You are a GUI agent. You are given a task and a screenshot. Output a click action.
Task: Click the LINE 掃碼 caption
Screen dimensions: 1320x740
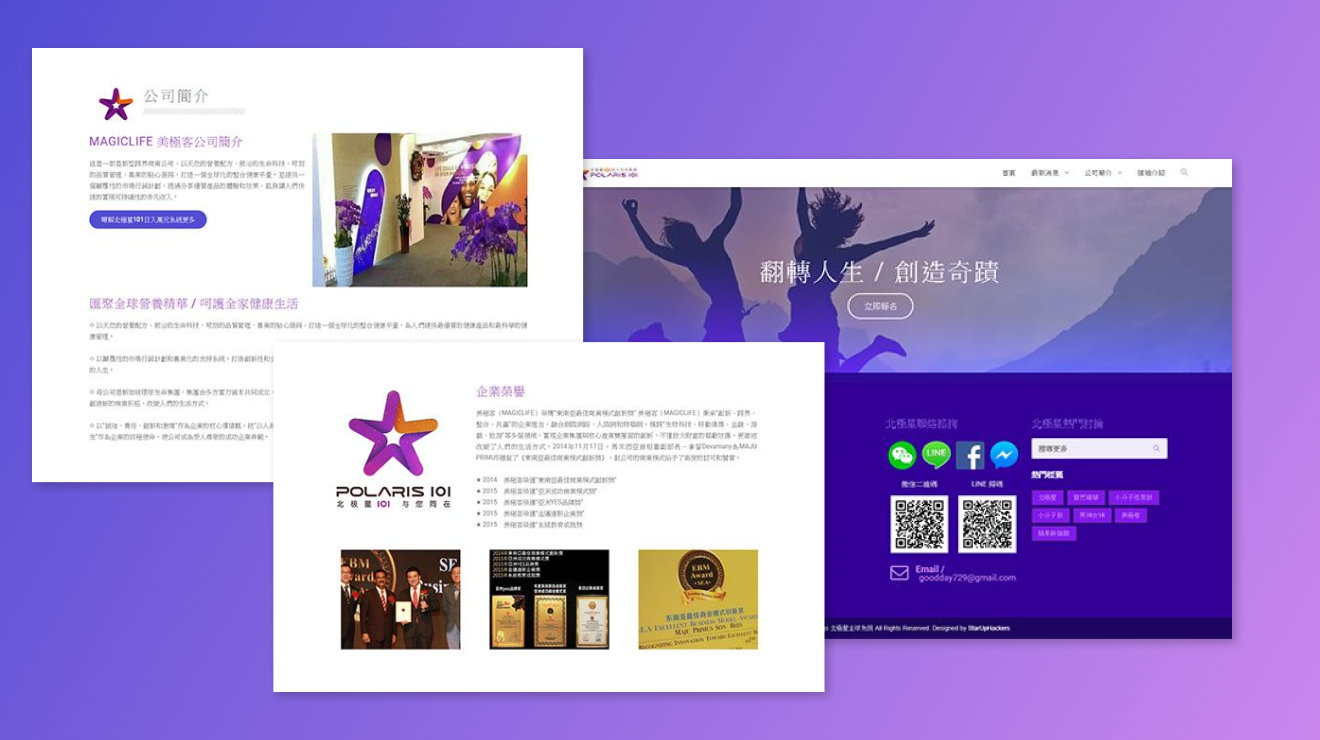pos(987,484)
